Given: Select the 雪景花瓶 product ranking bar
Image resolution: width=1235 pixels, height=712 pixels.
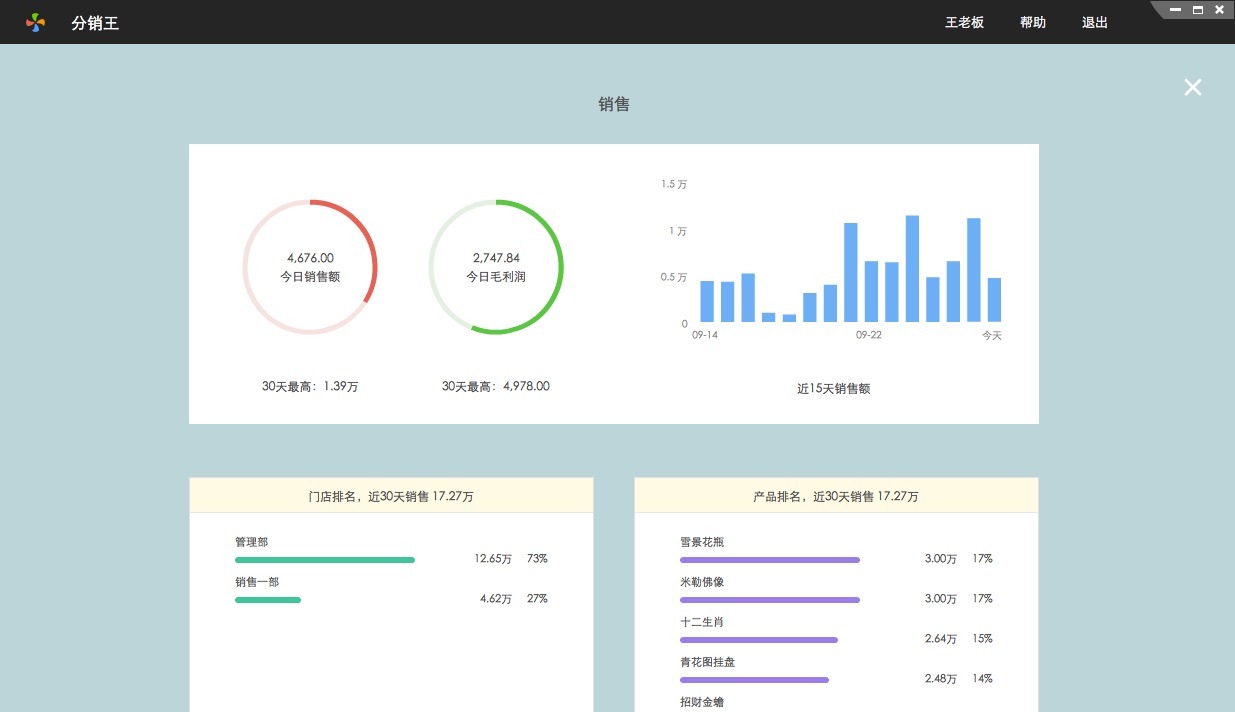Looking at the screenshot, I should click(769, 560).
